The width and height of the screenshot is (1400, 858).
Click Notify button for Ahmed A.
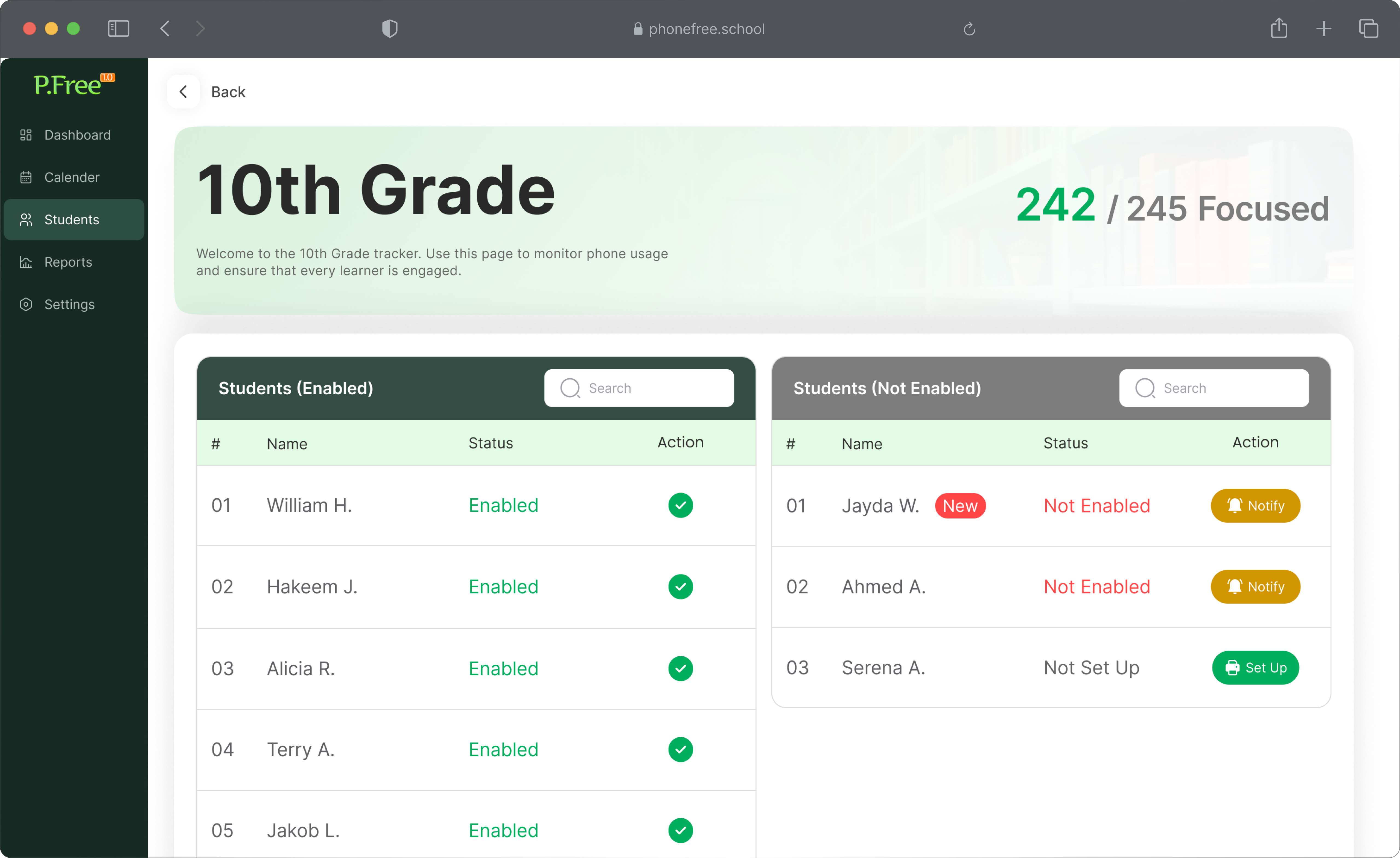[1255, 586]
